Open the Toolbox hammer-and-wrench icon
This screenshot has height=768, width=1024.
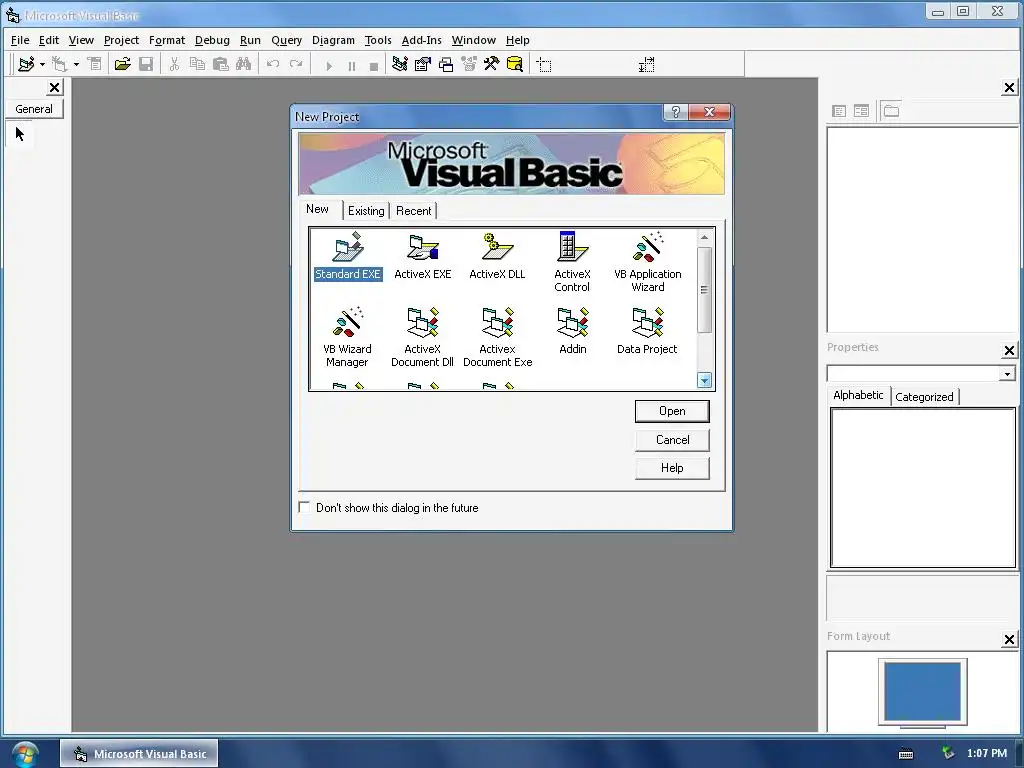point(491,64)
